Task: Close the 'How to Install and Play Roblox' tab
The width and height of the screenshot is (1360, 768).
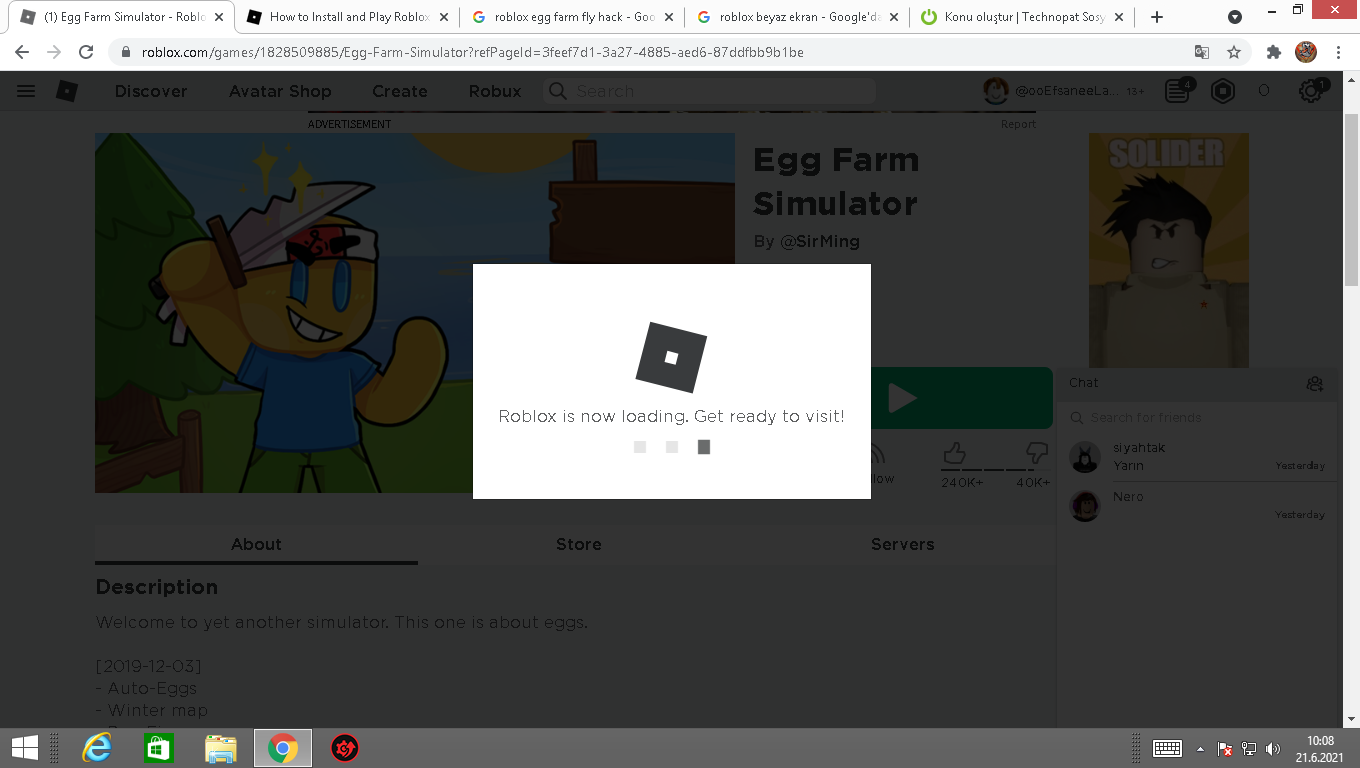Action: (x=444, y=17)
